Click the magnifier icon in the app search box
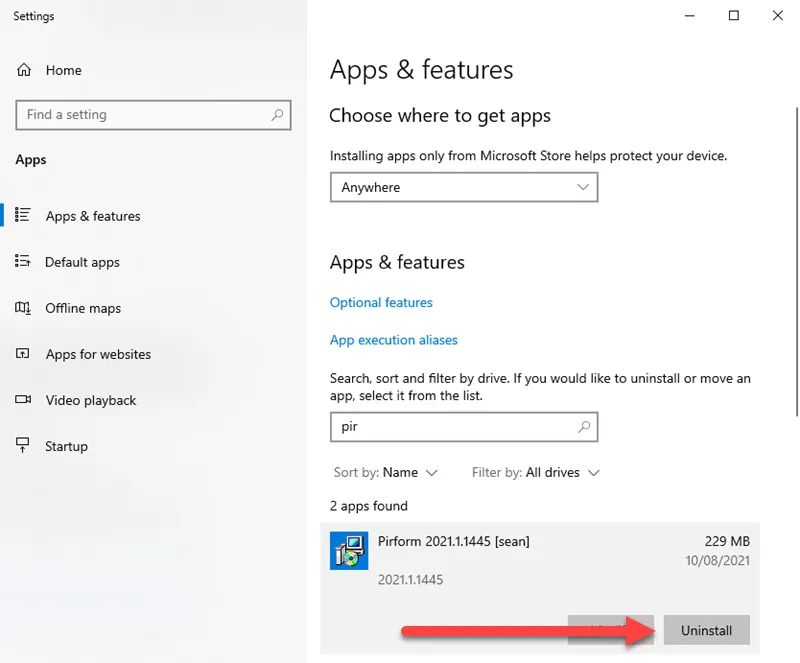The width and height of the screenshot is (800, 663). point(583,427)
